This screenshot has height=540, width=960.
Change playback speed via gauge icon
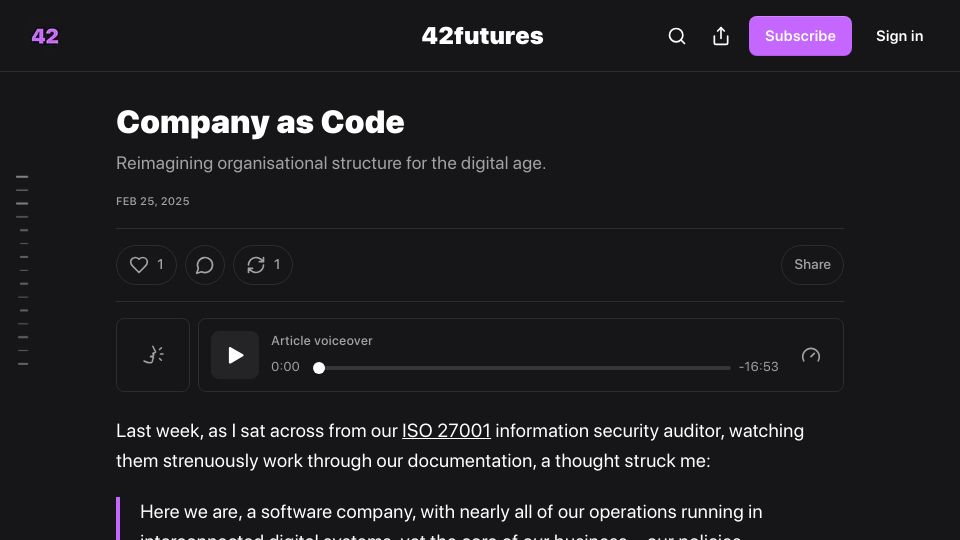point(811,355)
